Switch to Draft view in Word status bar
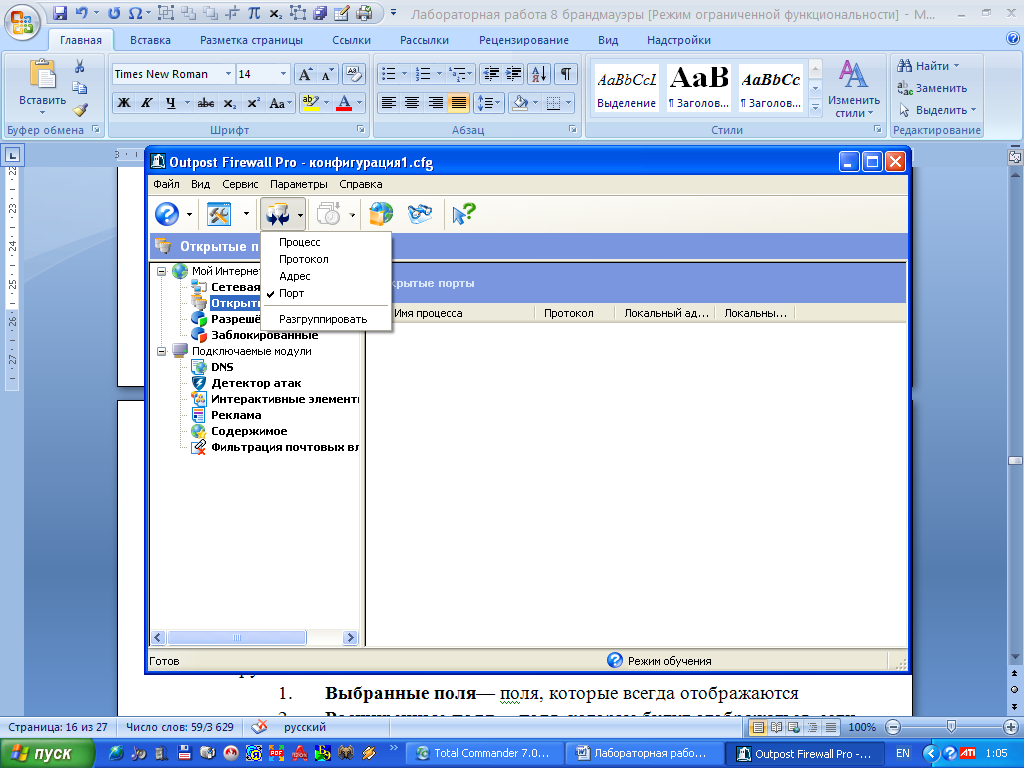Image resolution: width=1024 pixels, height=768 pixels. [x=831, y=727]
